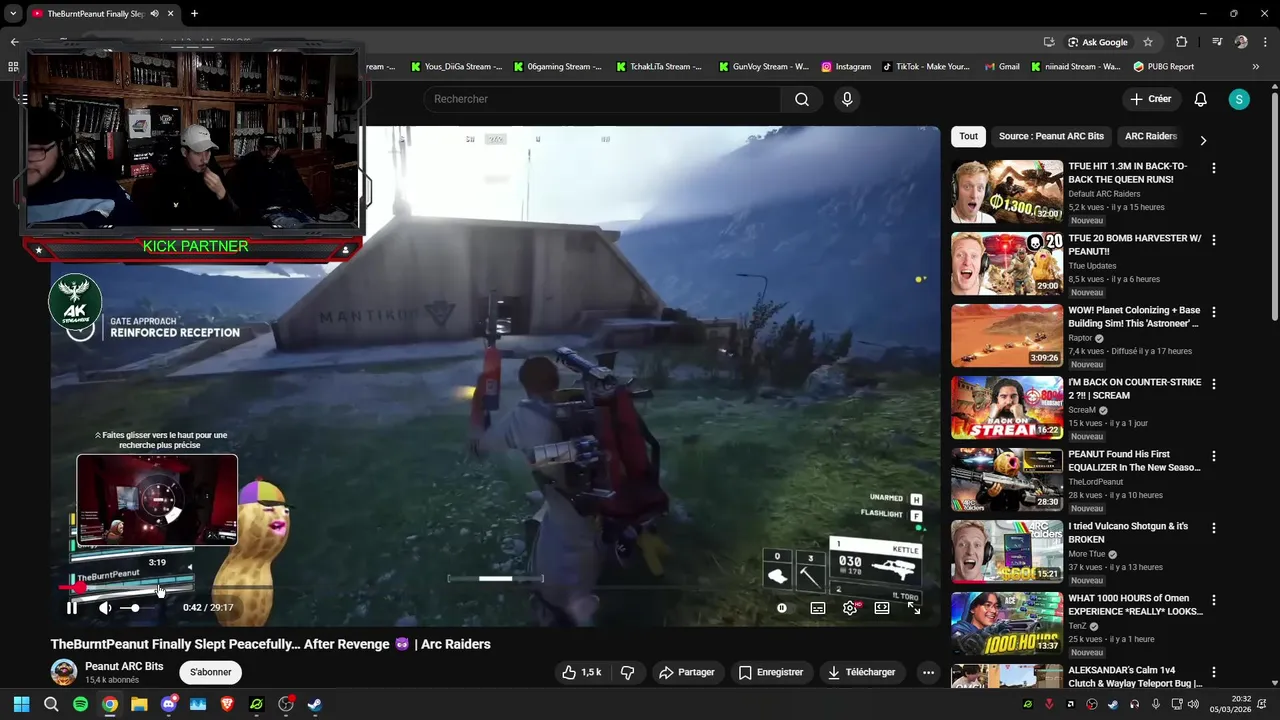Enter fullscreen mode on the video
1280x720 pixels.
[x=914, y=608]
